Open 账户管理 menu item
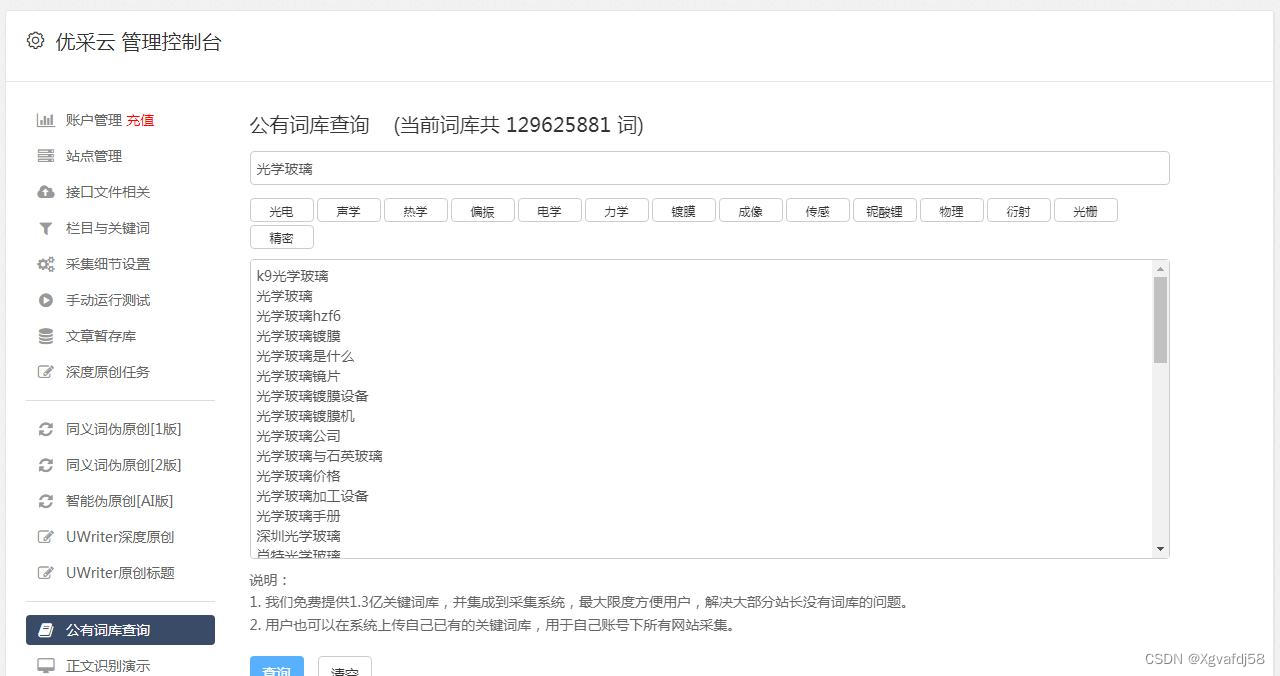 (x=93, y=120)
